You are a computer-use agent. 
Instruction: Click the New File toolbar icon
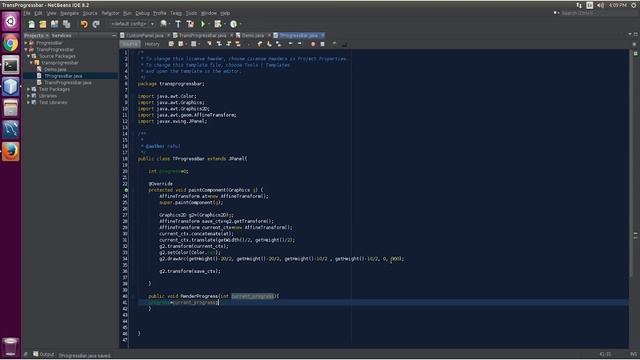pos(31,24)
